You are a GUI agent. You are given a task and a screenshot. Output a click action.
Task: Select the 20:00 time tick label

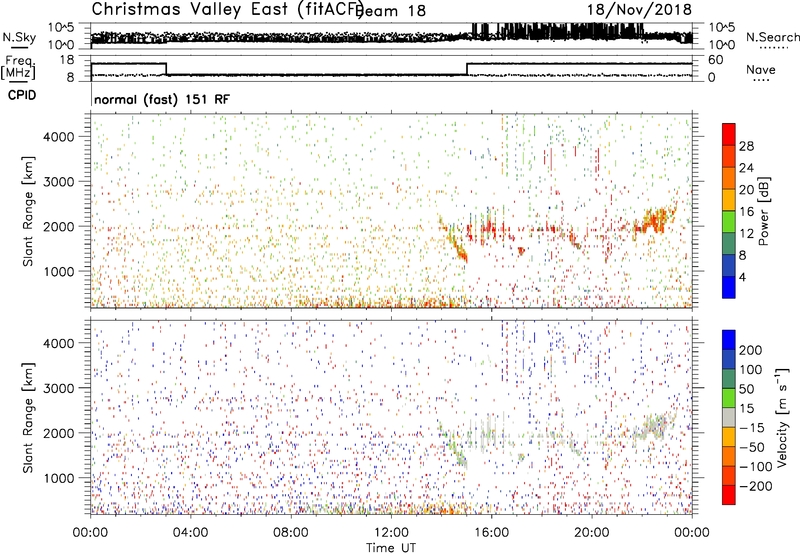click(592, 532)
